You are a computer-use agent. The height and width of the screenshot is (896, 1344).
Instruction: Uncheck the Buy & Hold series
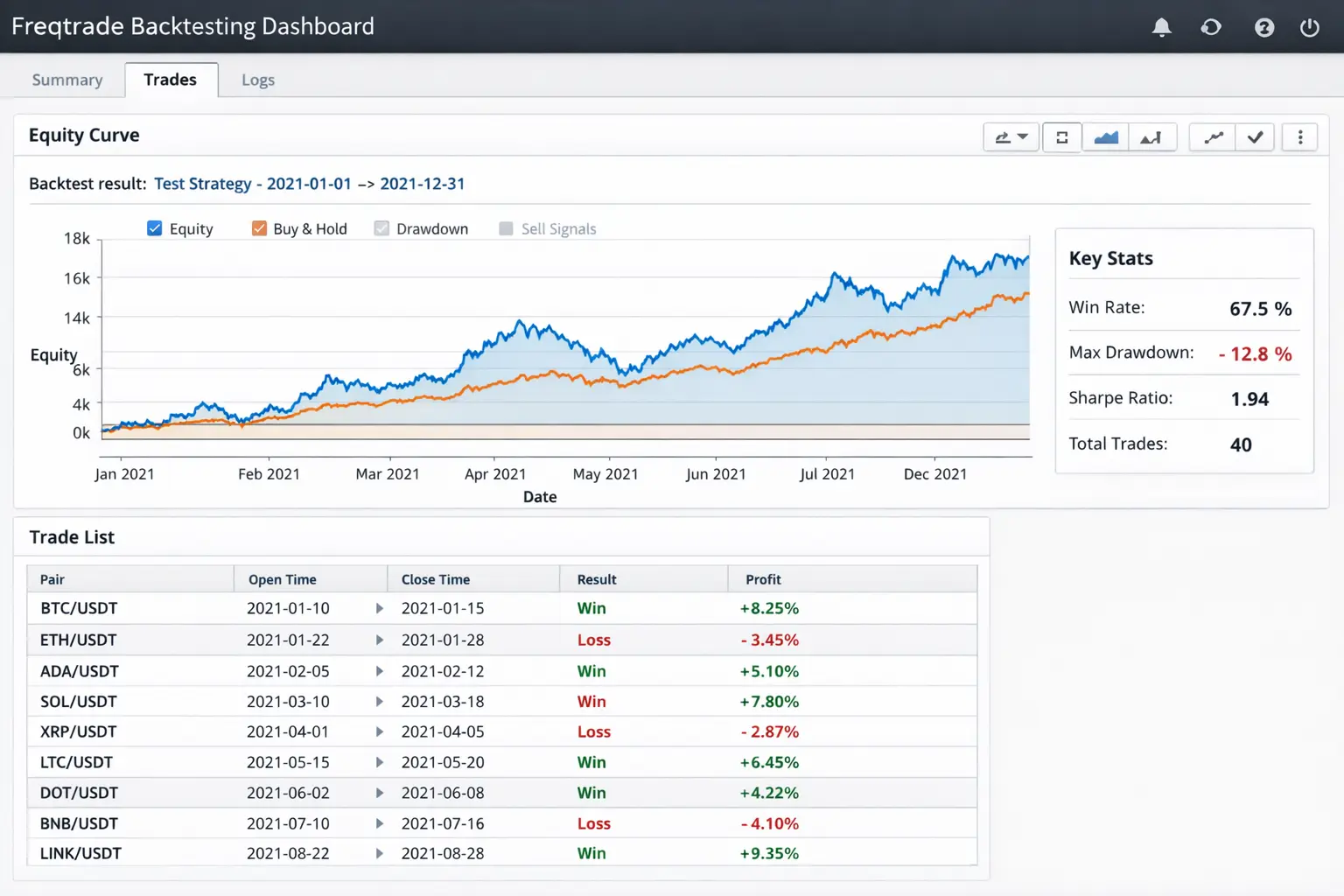pyautogui.click(x=259, y=227)
